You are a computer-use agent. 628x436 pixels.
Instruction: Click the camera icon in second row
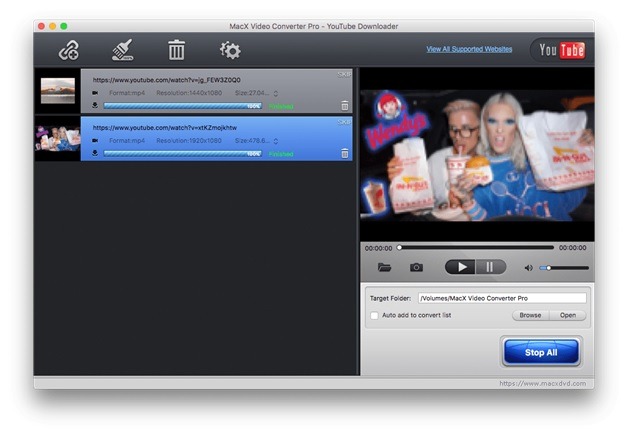[95, 141]
